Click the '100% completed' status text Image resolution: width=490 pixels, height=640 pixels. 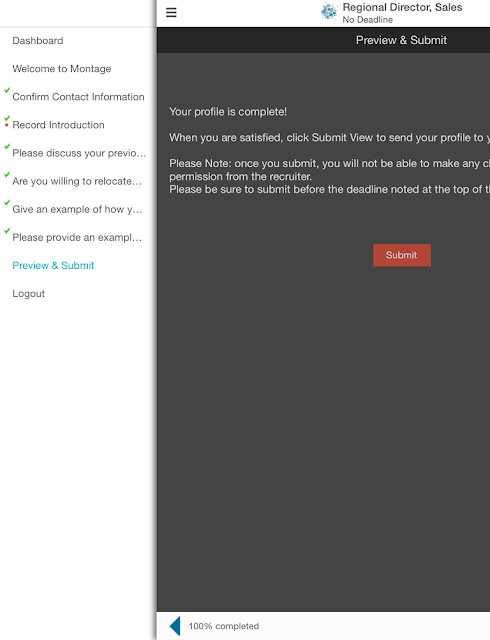[x=224, y=626]
